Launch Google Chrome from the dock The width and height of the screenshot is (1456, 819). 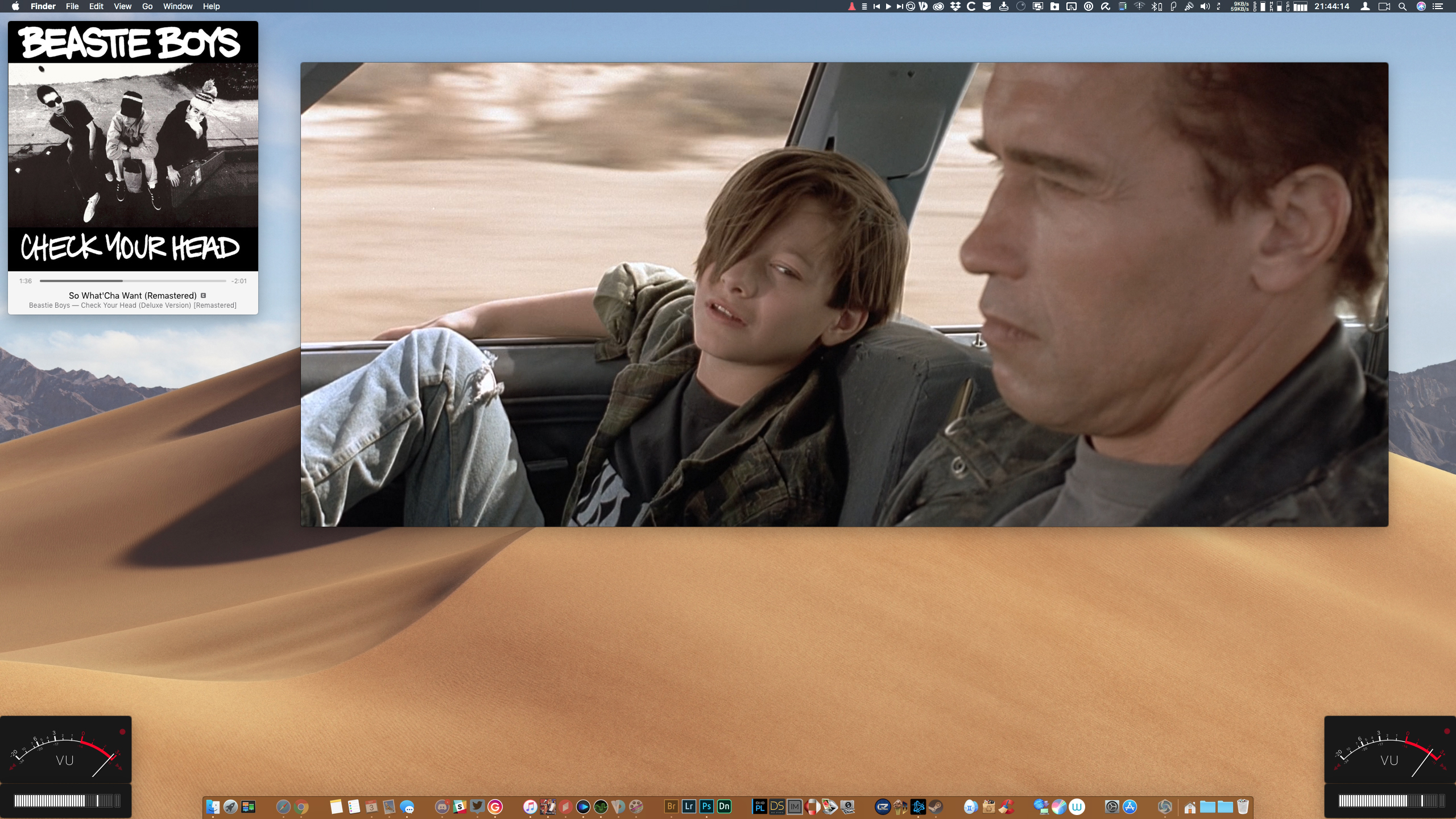tap(301, 806)
